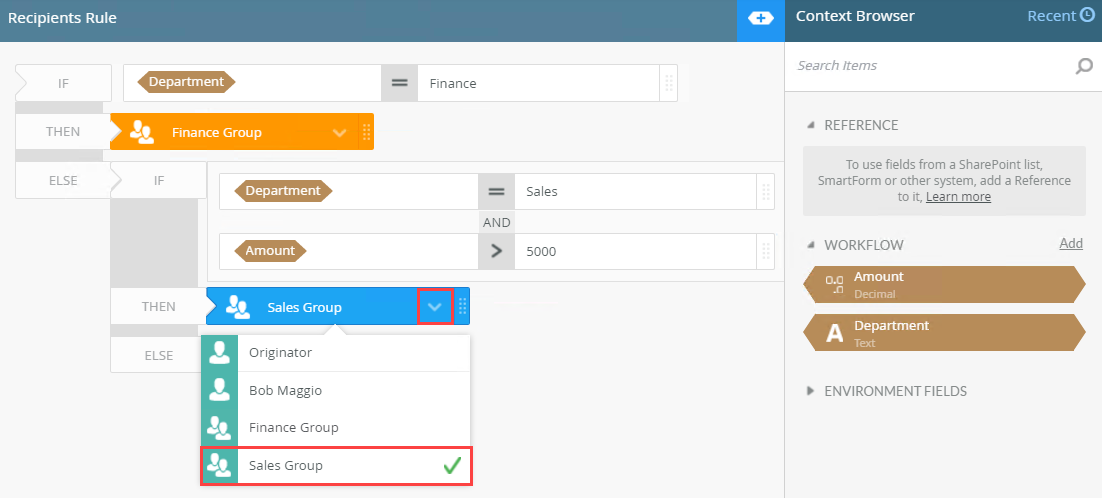Click the Department text type icon

(x=834, y=332)
